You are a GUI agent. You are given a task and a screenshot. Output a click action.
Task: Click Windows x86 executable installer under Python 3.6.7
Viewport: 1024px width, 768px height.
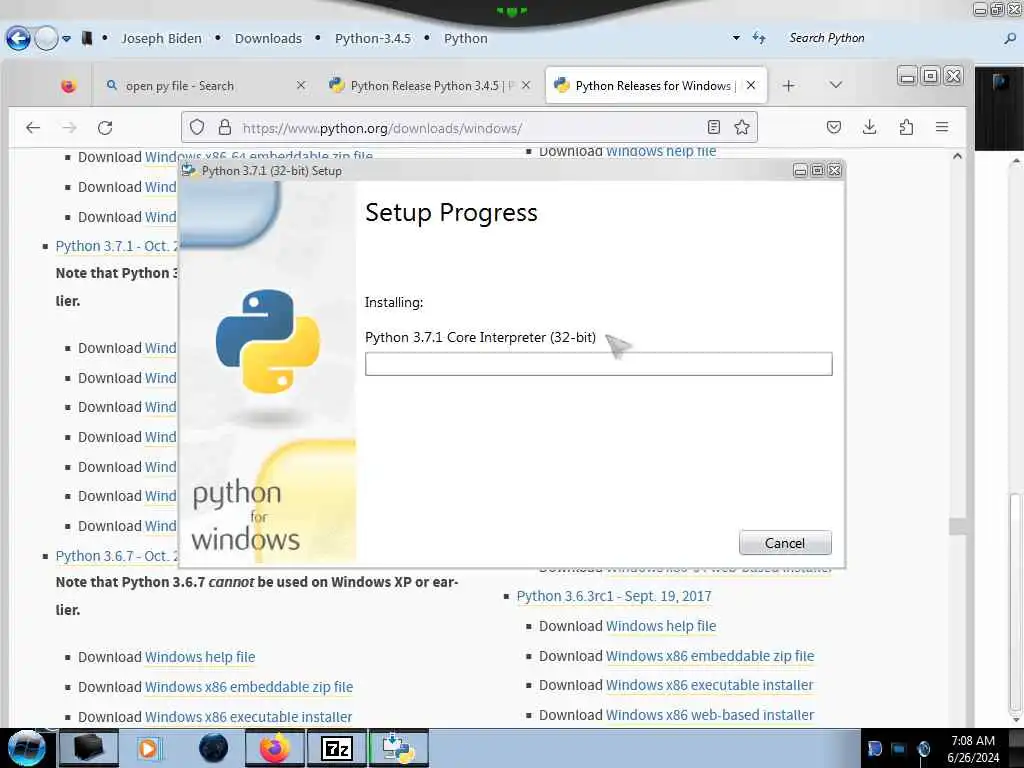pyautogui.click(x=248, y=717)
